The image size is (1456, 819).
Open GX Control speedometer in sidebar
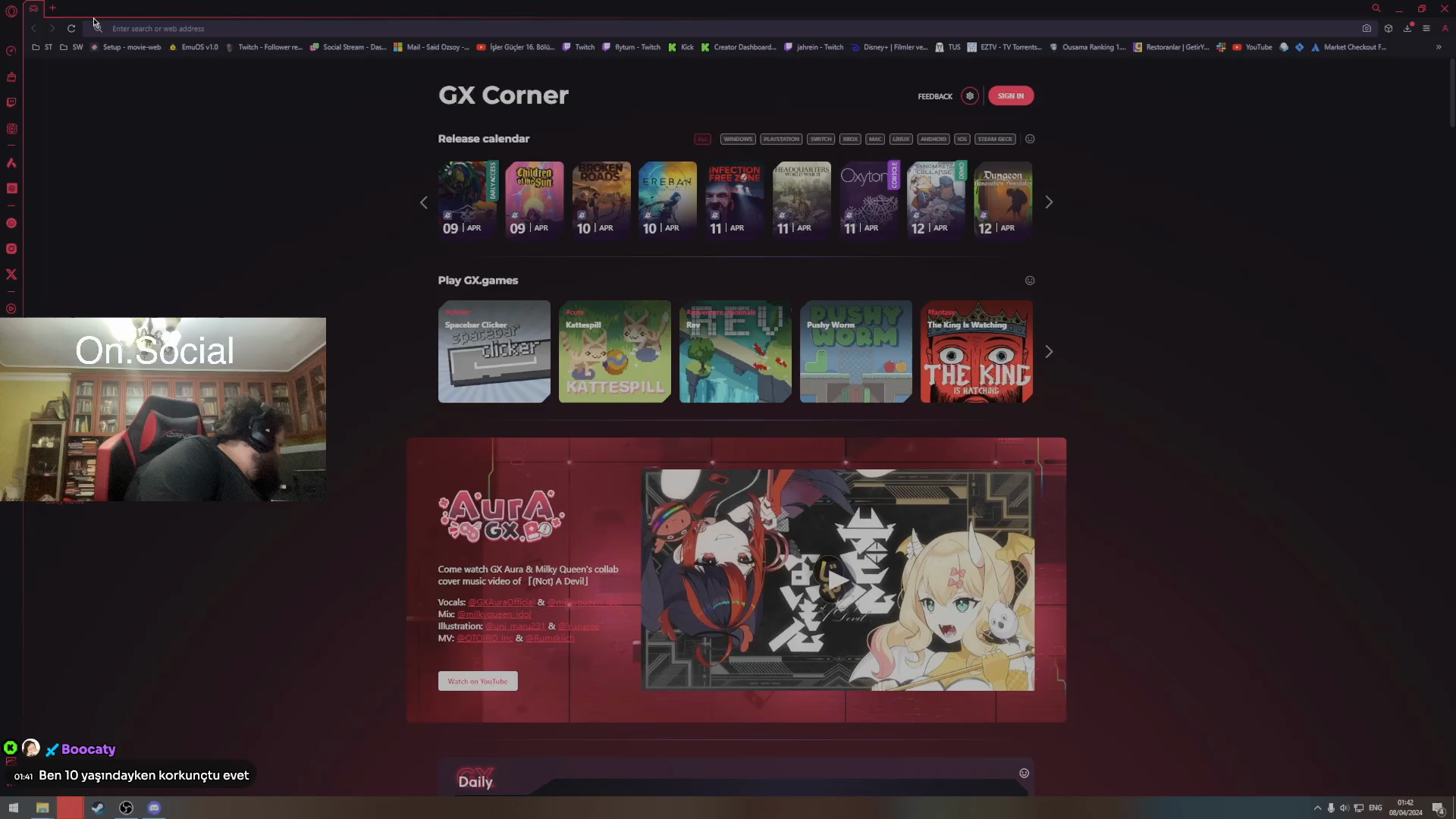point(11,51)
